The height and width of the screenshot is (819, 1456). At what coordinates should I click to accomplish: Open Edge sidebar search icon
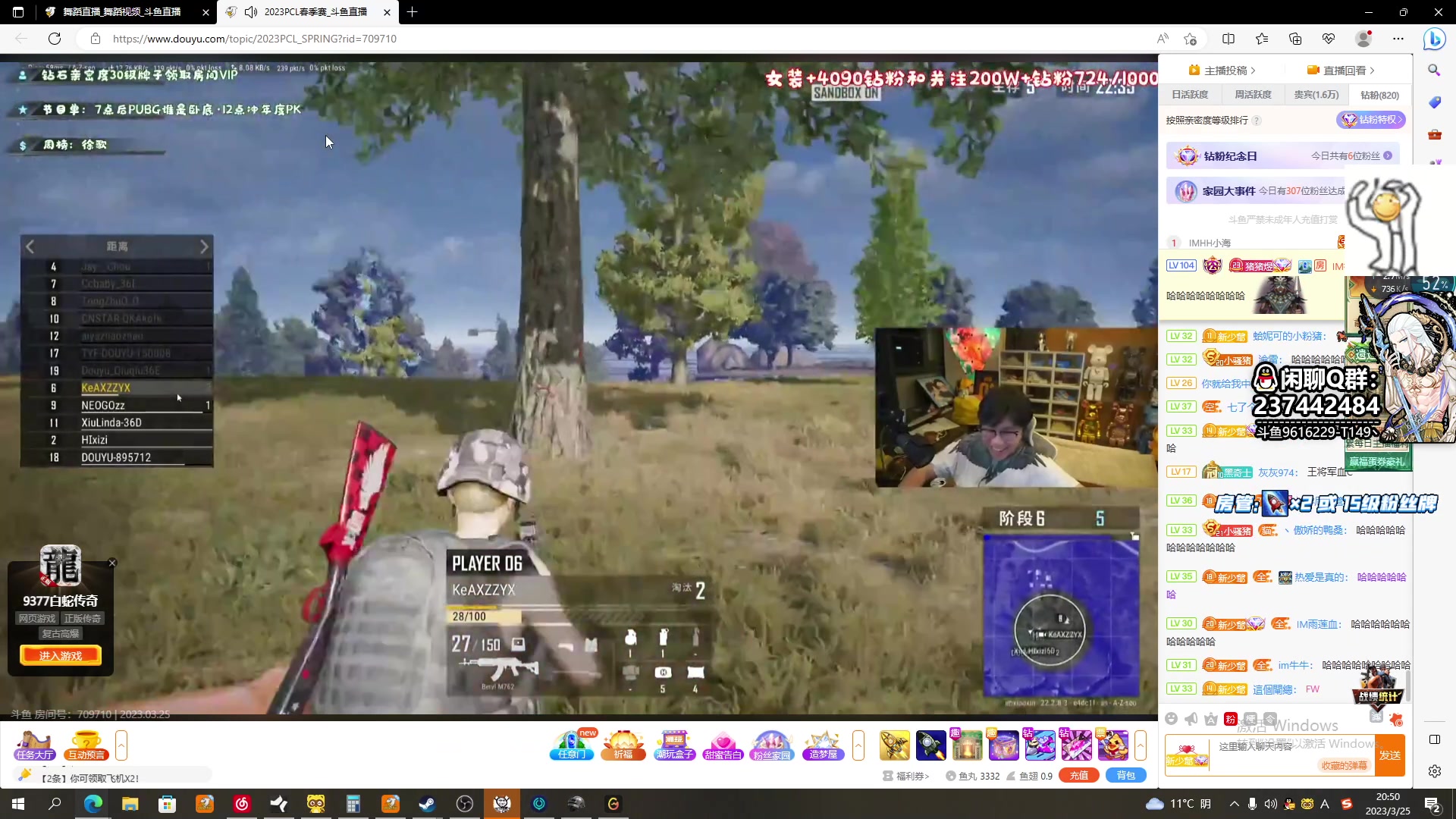tap(1434, 70)
